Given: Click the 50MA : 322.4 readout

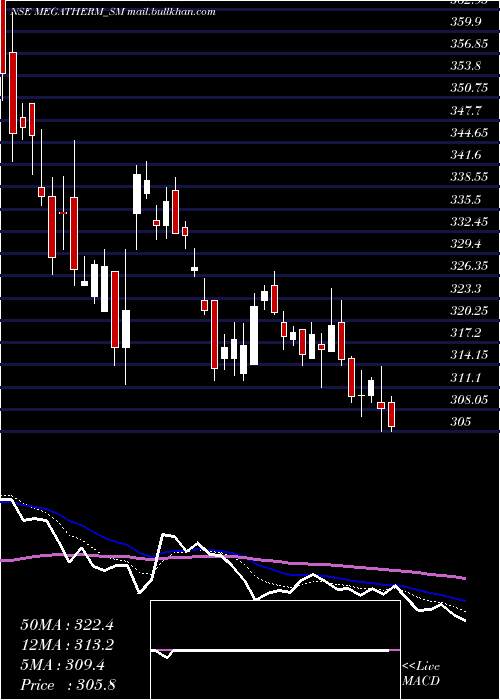Looking at the screenshot, I should 67,625.
